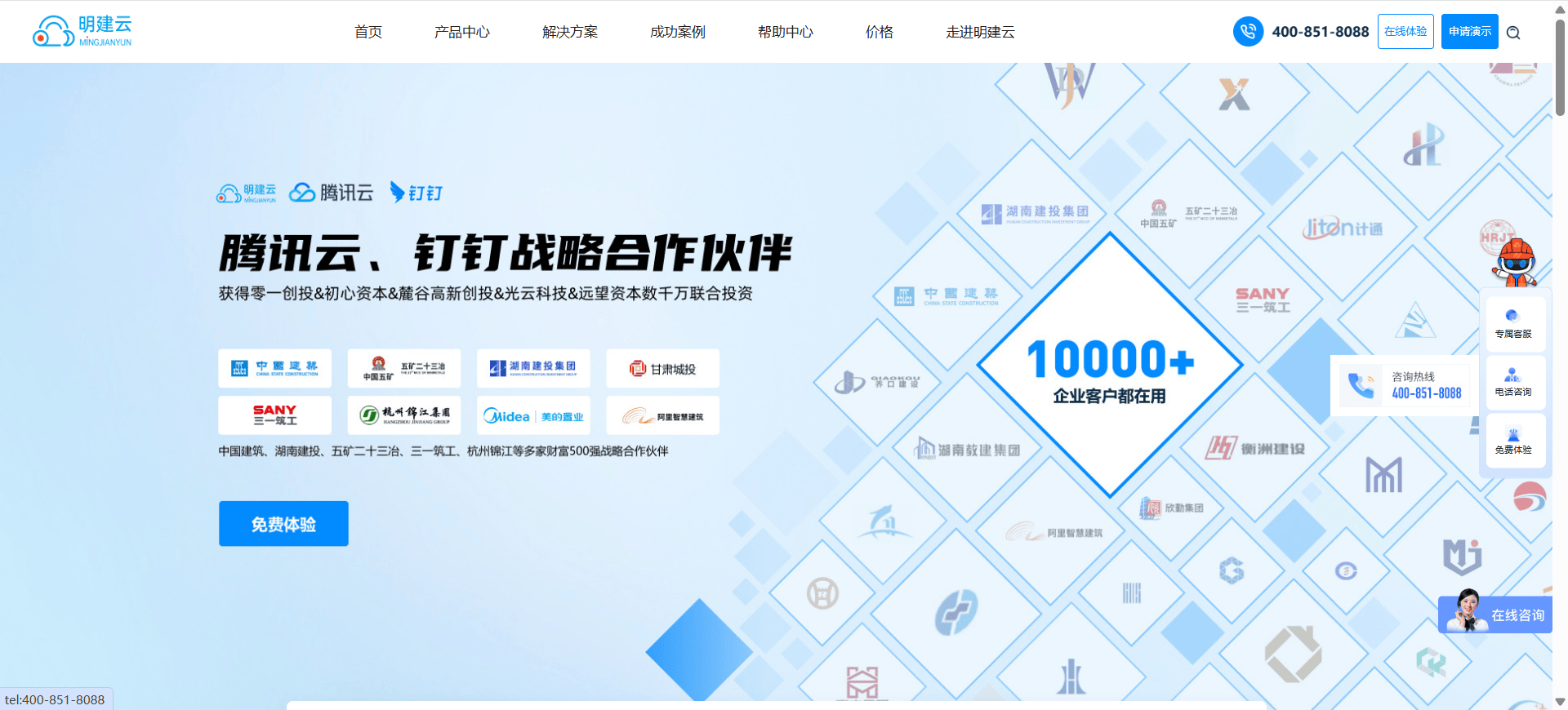Click the blue phone icon in header
1568x710 pixels.
point(1248,32)
